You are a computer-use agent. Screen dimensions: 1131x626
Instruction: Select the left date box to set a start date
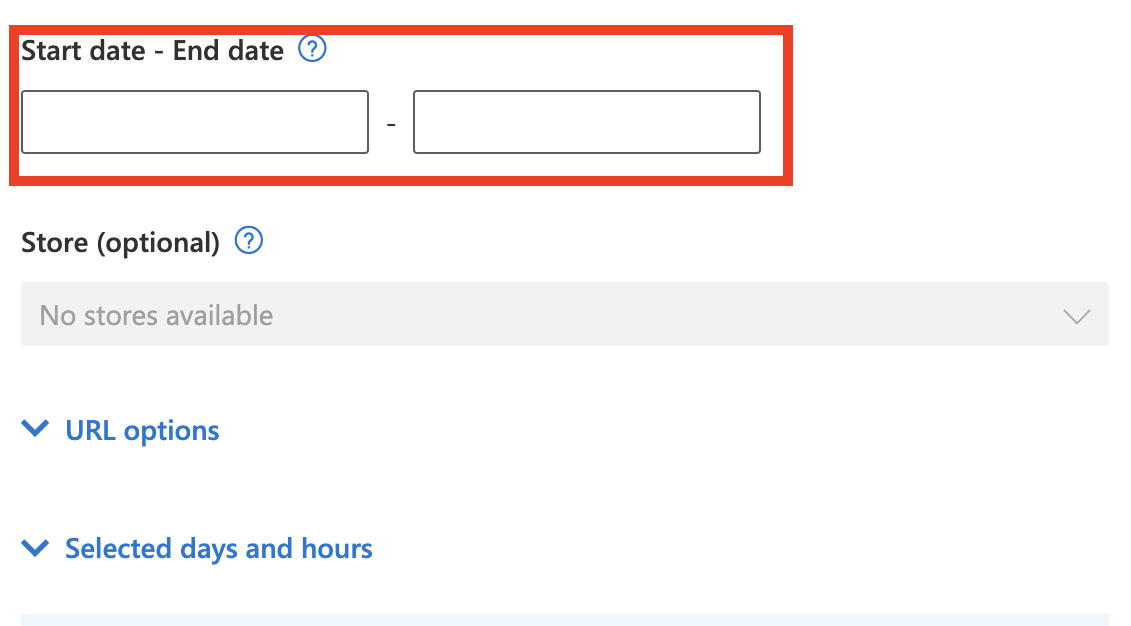tap(195, 123)
